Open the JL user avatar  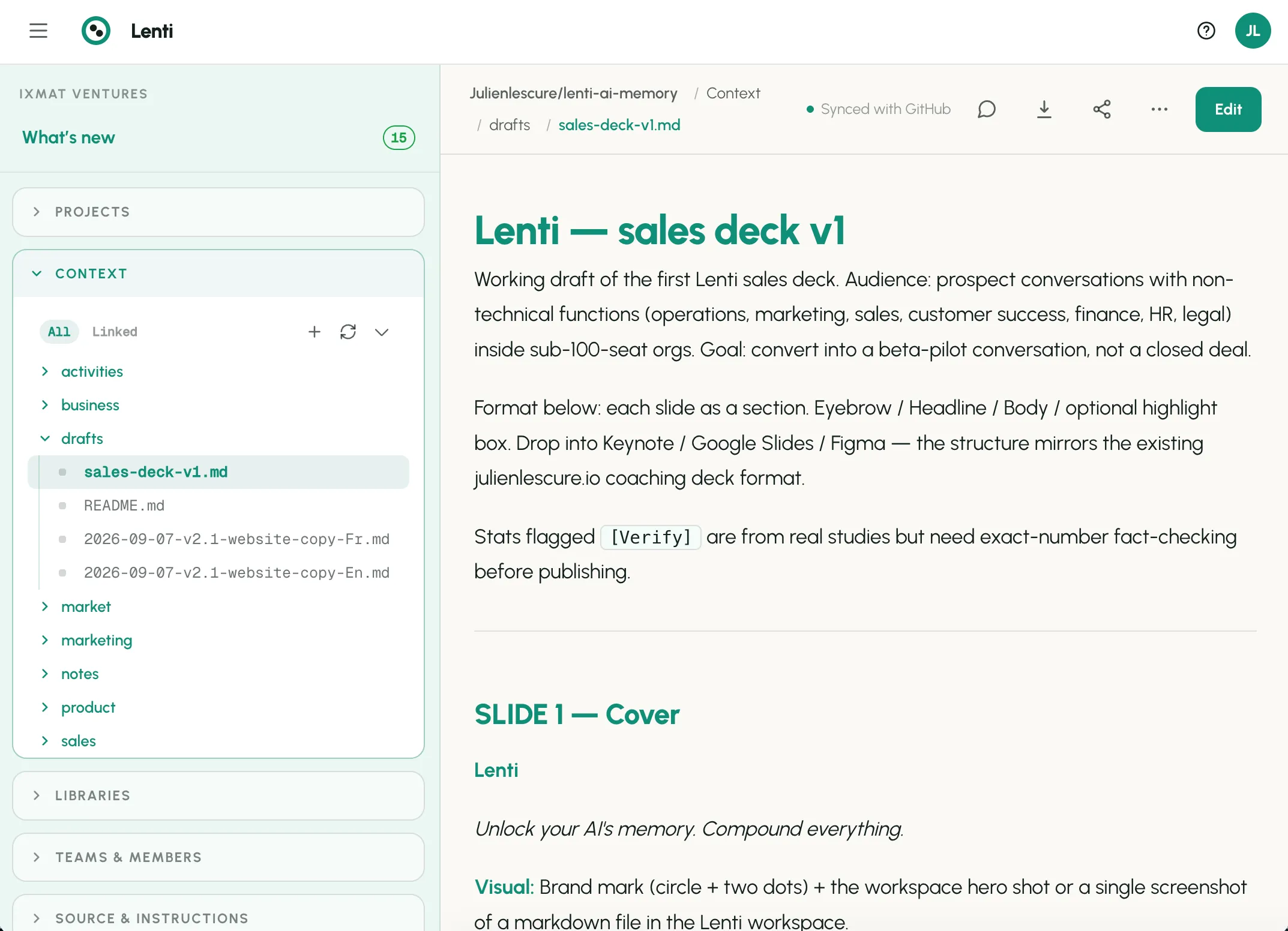pyautogui.click(x=1253, y=31)
